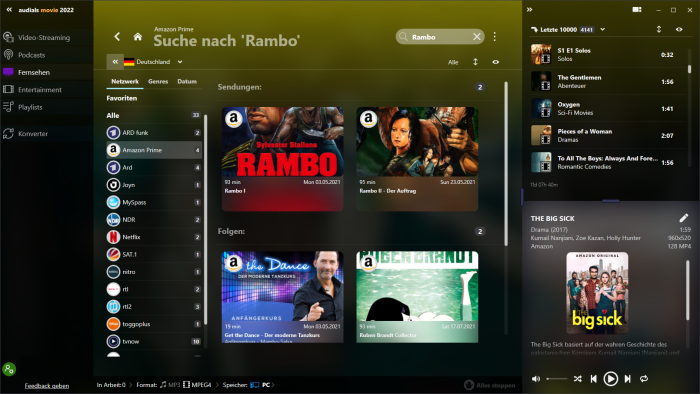Open Ruben Brandt Collector thumbnail
Image resolution: width=700 pixels, height=394 pixels.
tap(417, 286)
